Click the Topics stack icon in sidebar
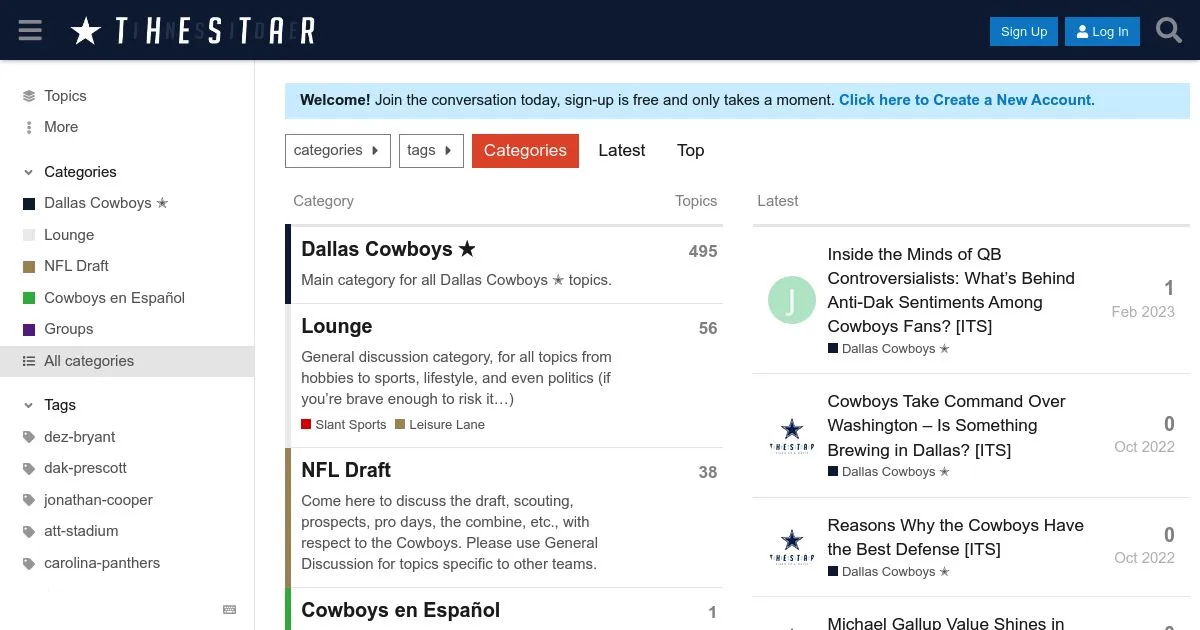Viewport: 1200px width, 630px height. 29,96
